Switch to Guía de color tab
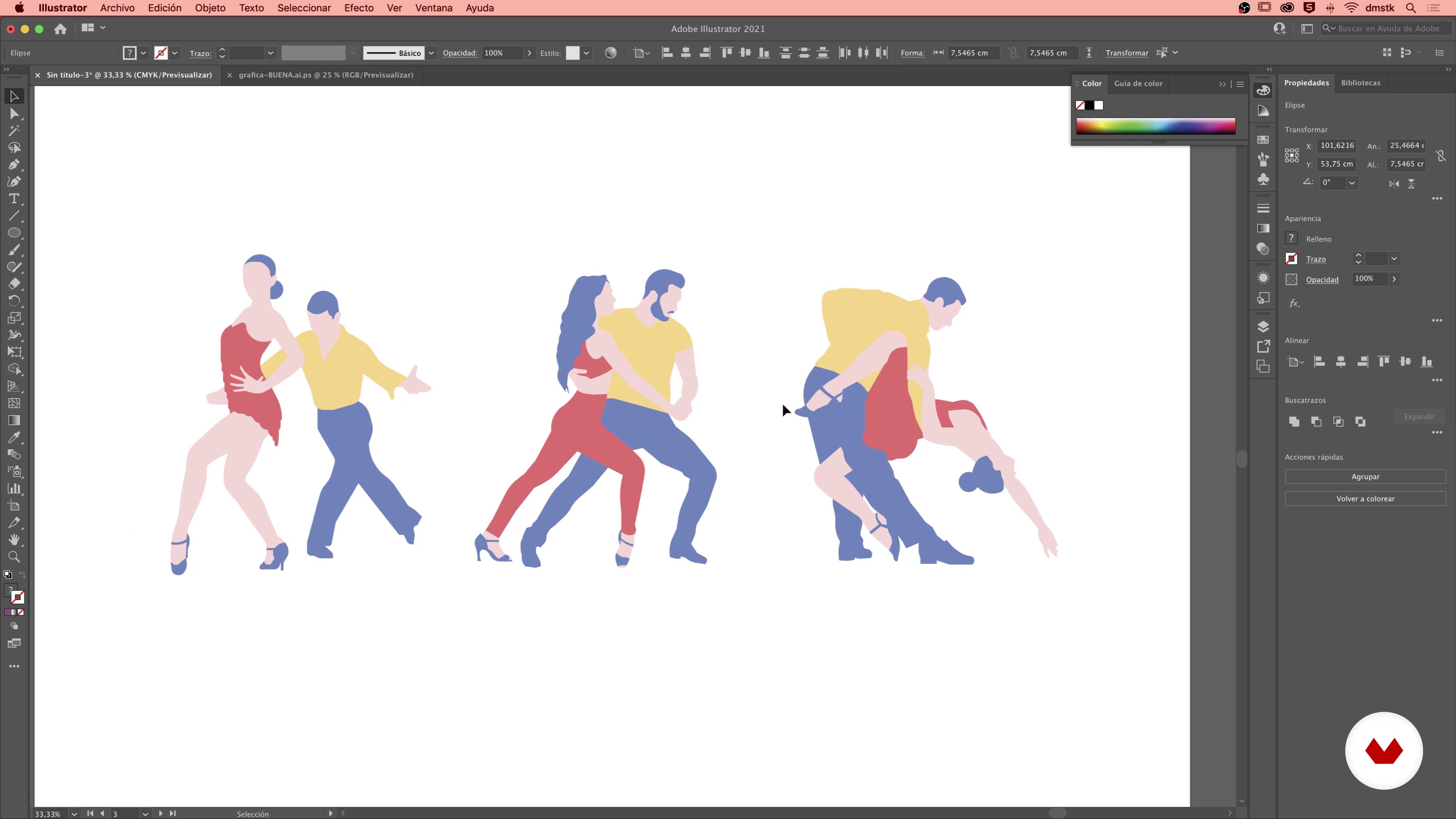The width and height of the screenshot is (1456, 819). coord(1138,83)
